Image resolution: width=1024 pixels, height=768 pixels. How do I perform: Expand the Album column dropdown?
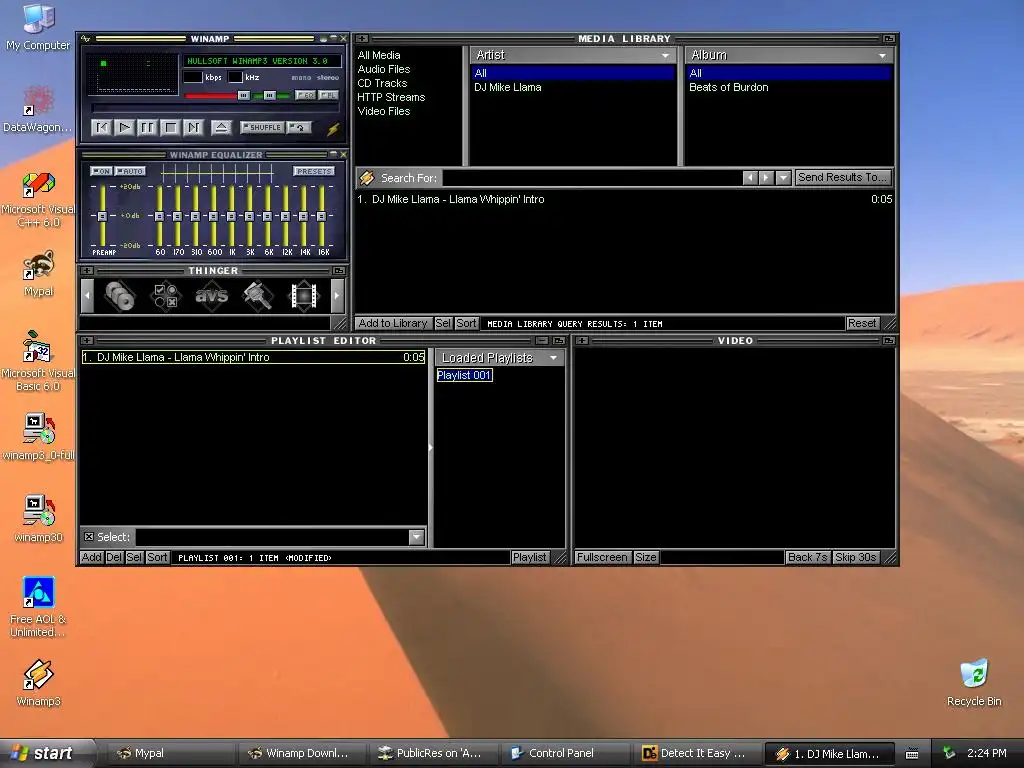tap(882, 56)
